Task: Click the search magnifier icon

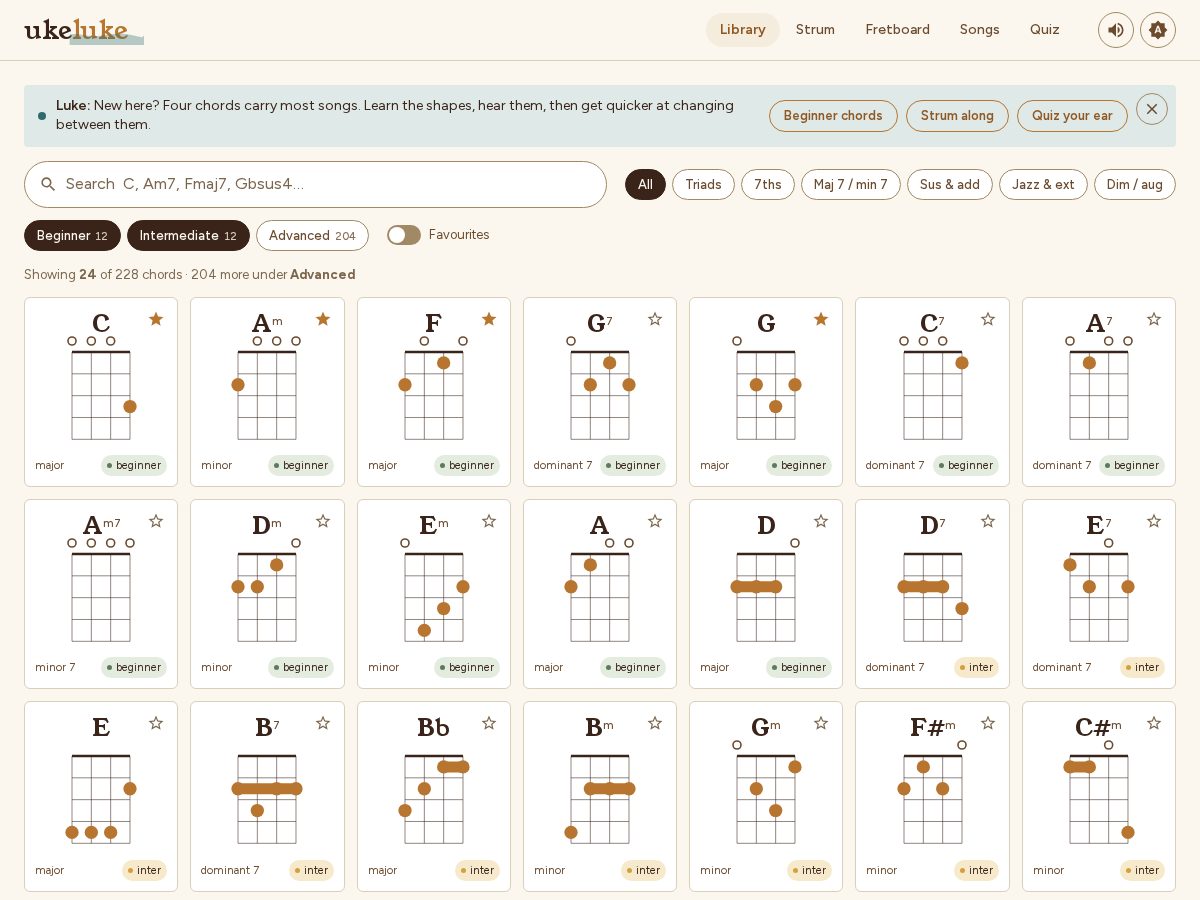Action: coord(48,184)
